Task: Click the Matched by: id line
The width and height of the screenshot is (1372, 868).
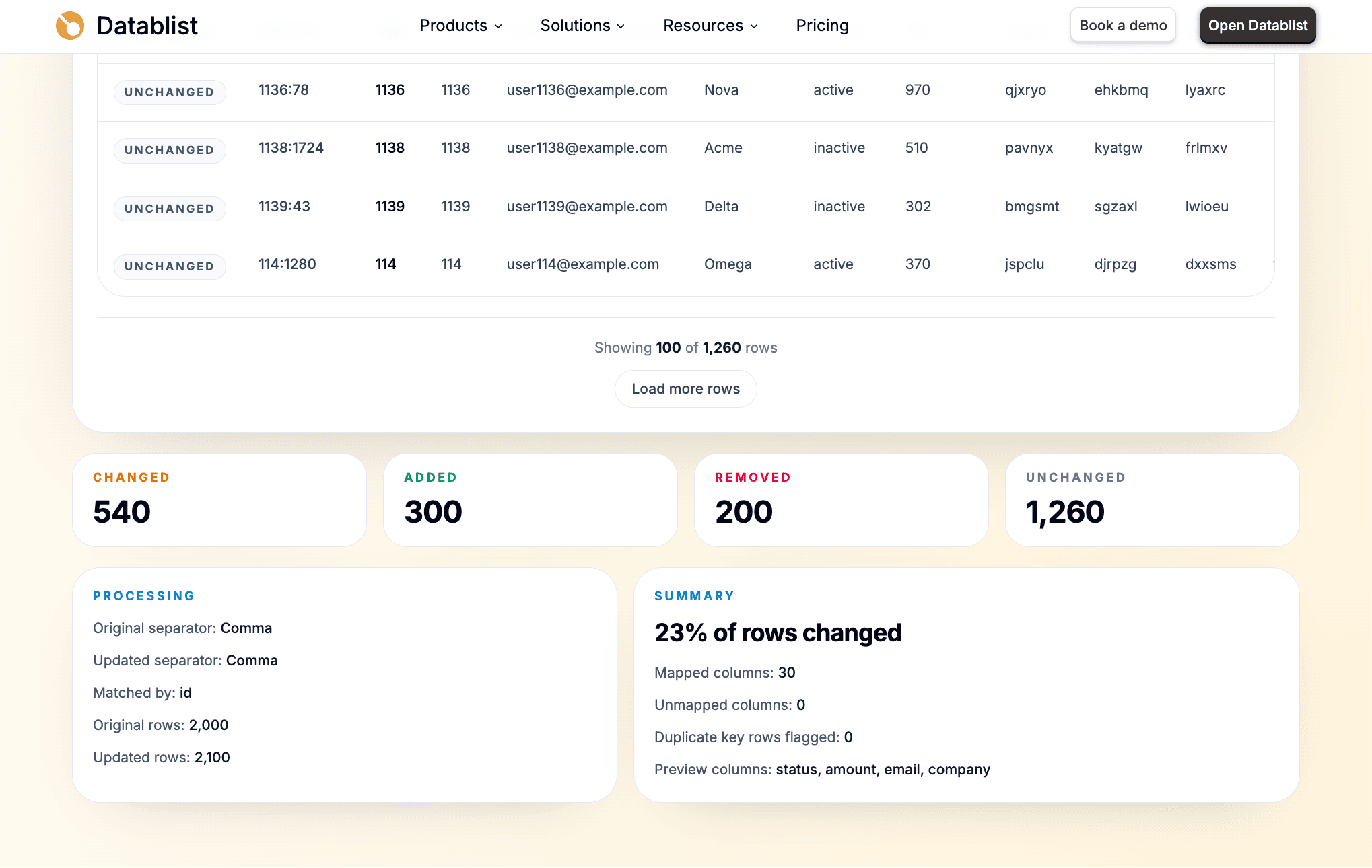Action: pyautogui.click(x=142, y=693)
